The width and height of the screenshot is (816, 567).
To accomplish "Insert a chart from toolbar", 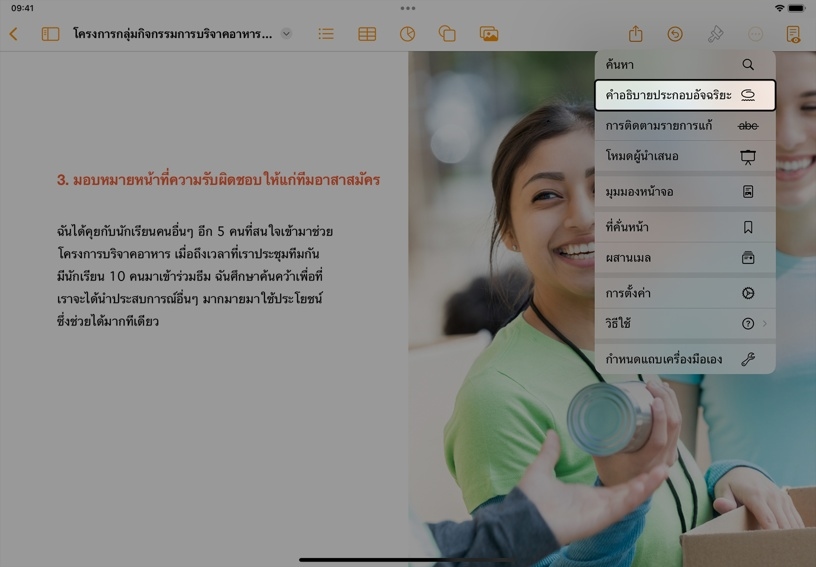I will (407, 34).
